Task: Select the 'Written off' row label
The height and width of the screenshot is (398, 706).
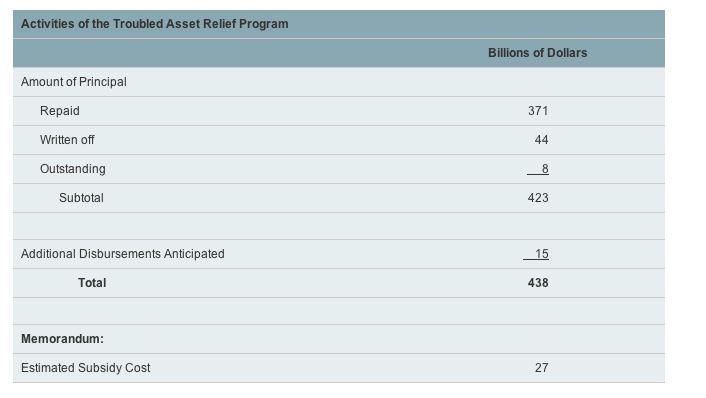Action: [67, 140]
